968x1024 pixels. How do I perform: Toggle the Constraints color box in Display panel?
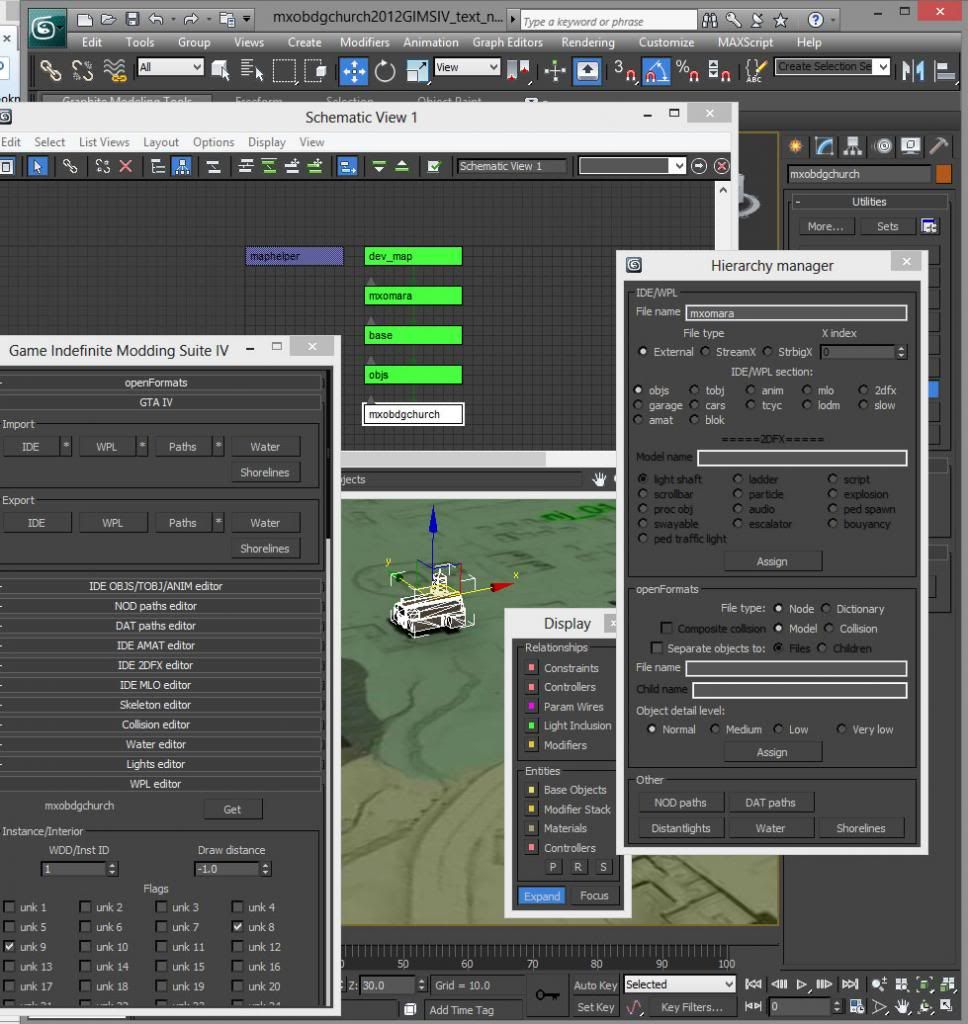coord(531,668)
